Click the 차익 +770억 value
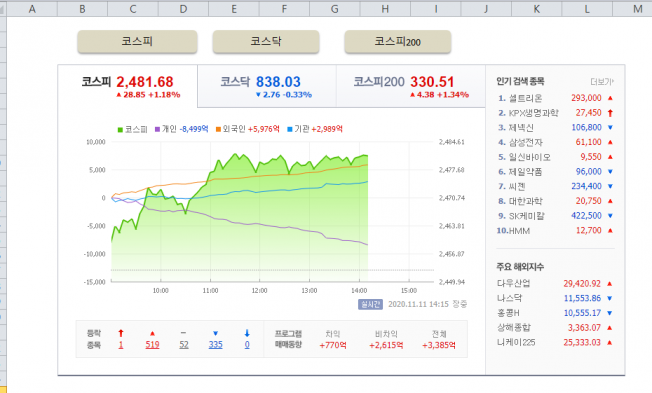This screenshot has height=393, width=652. pyautogui.click(x=333, y=345)
